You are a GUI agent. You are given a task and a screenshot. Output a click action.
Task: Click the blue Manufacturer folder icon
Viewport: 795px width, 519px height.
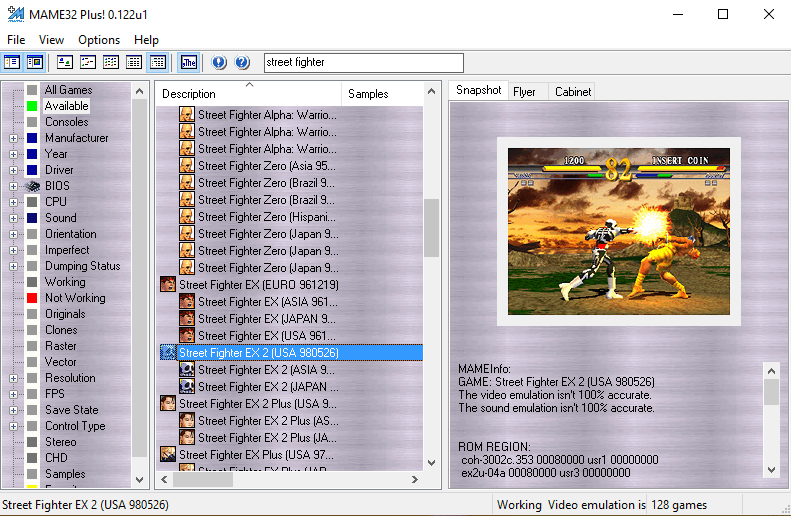pyautogui.click(x=32, y=138)
